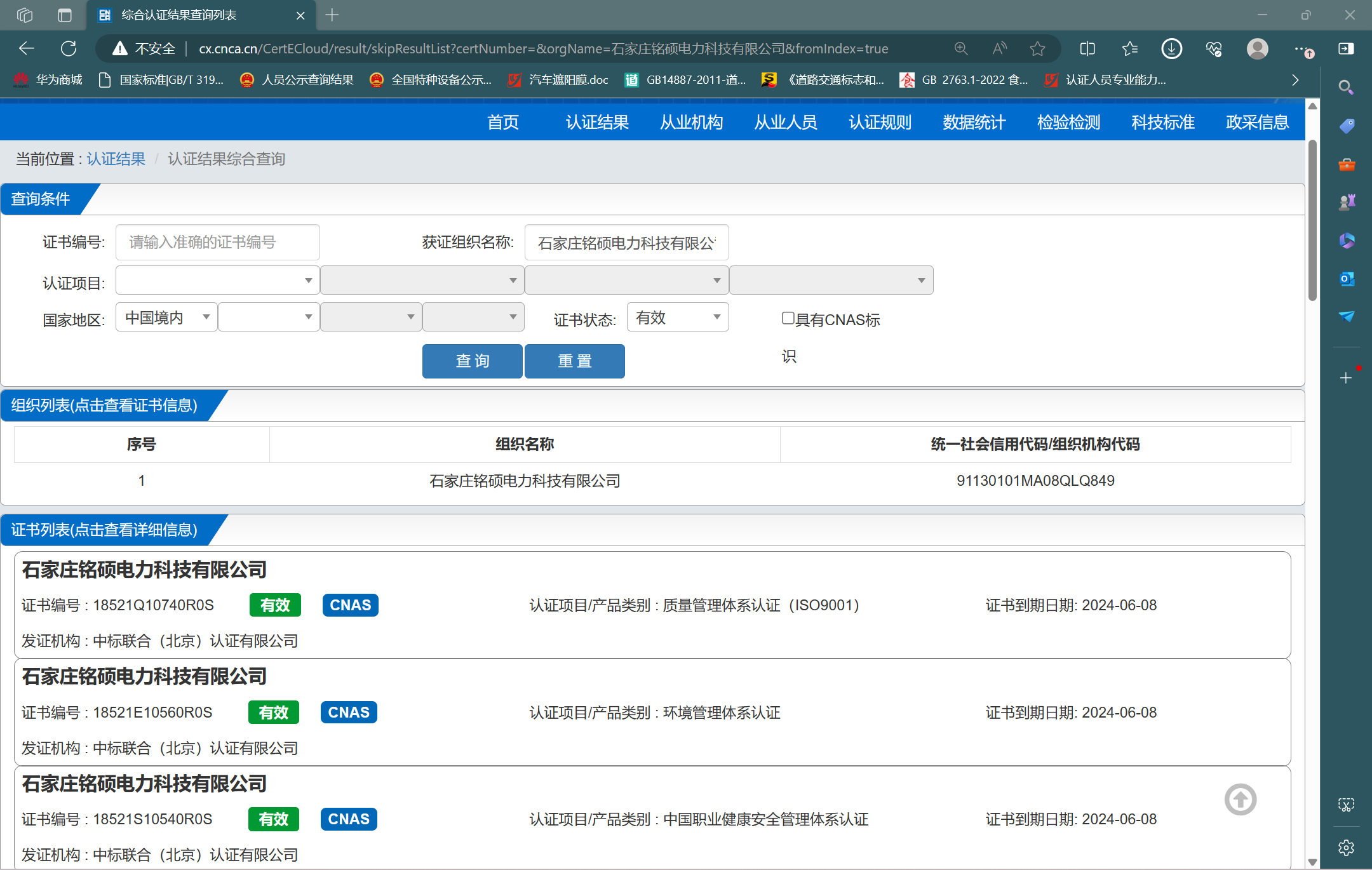Click the 重置 reset button

[x=574, y=361]
